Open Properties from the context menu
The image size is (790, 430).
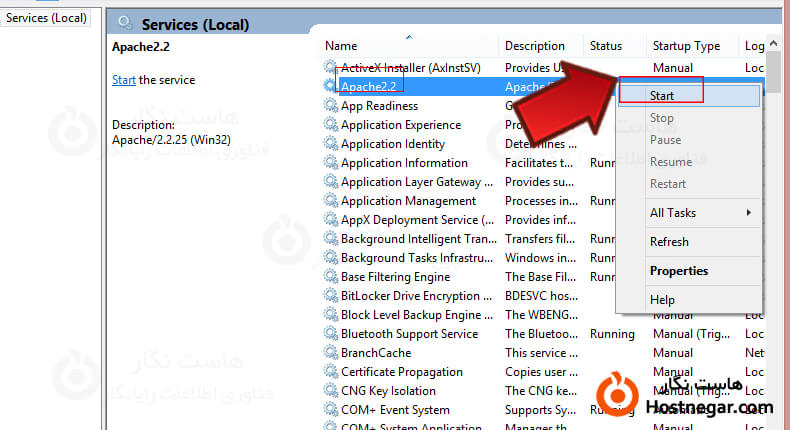tap(678, 271)
